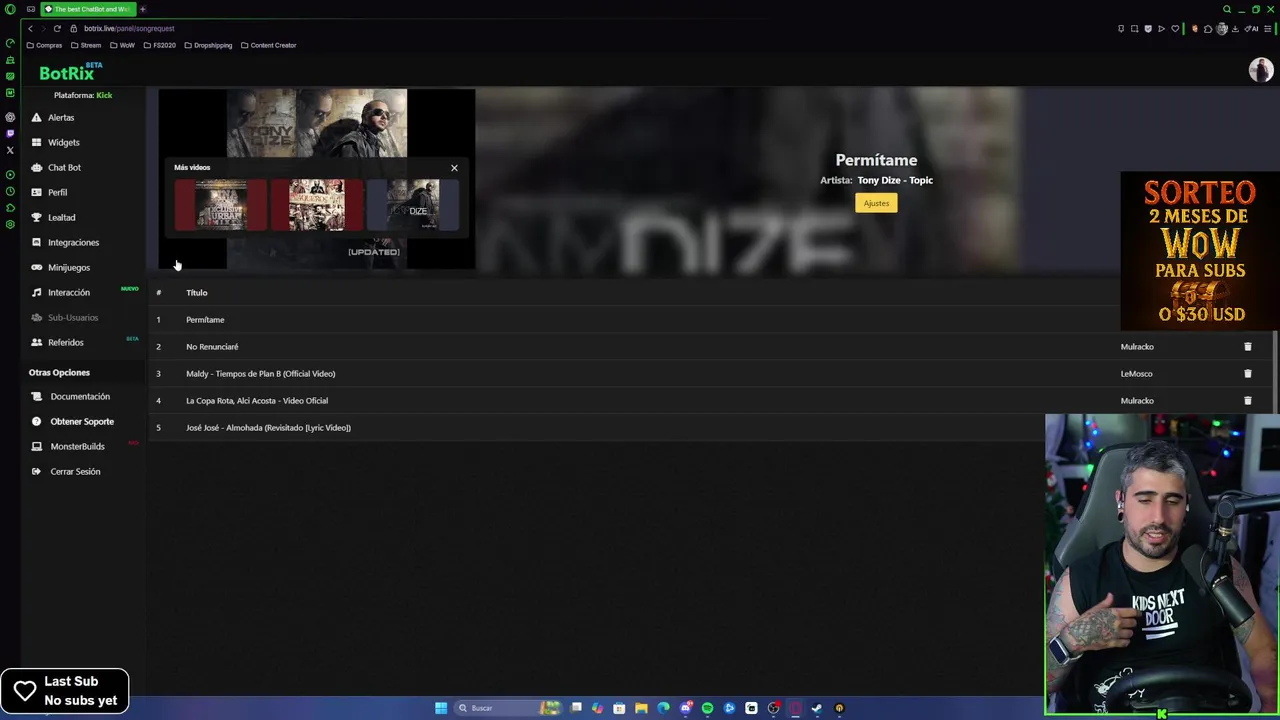Open browser downloads icon

point(1235,29)
